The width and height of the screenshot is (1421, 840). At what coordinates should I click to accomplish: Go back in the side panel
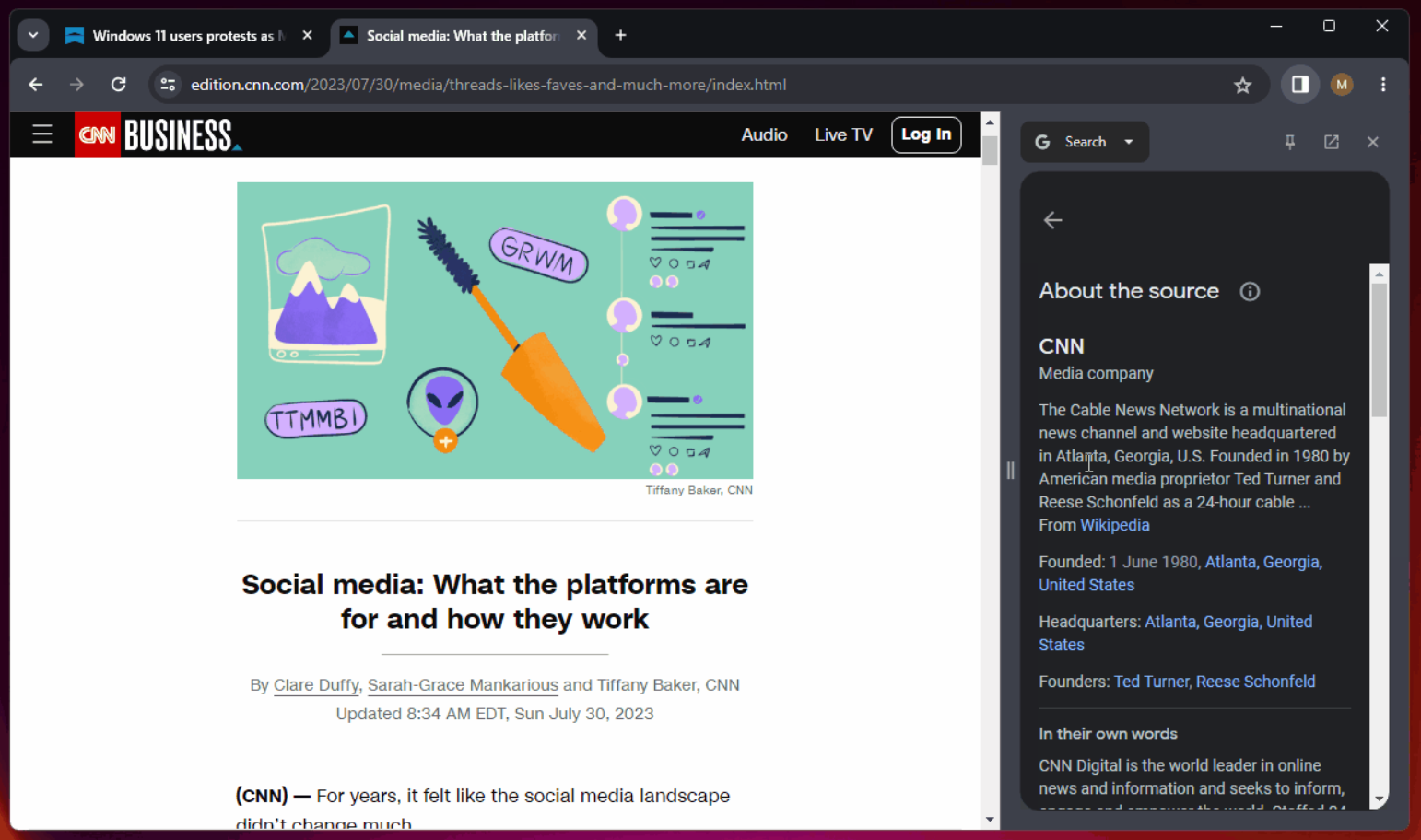pyautogui.click(x=1053, y=220)
